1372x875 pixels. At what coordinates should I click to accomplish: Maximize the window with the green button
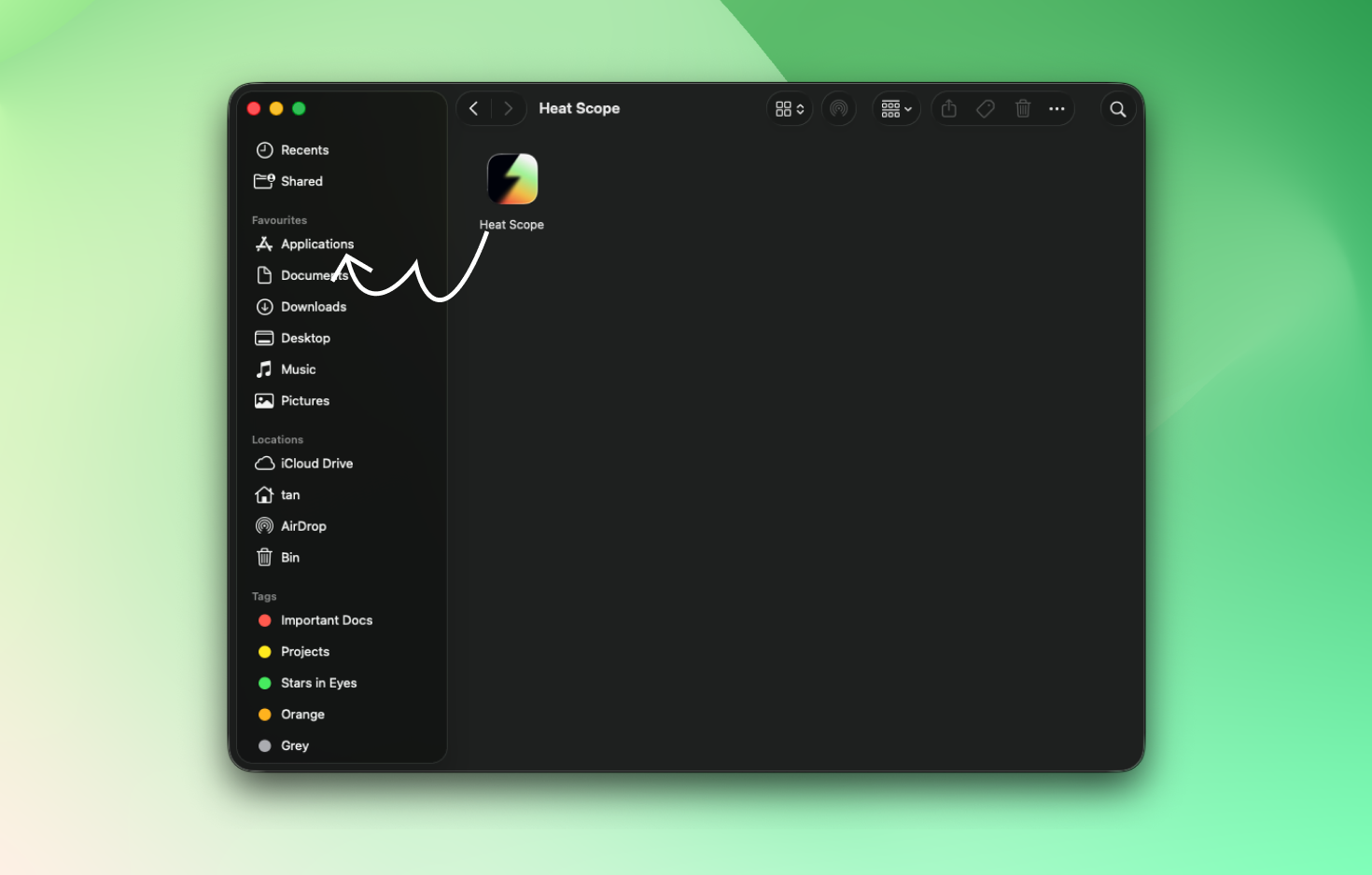click(x=299, y=108)
